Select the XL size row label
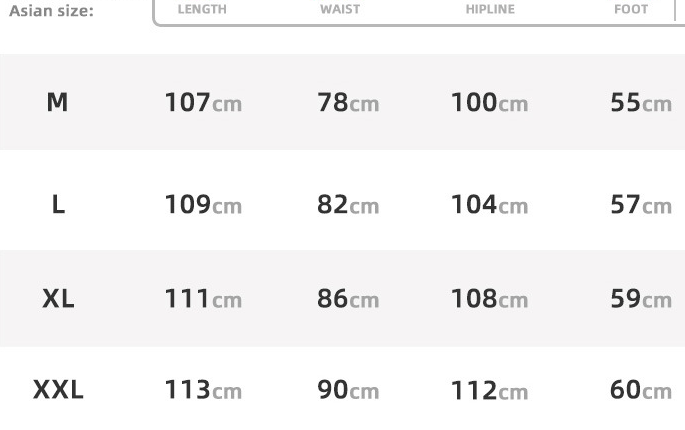 click(x=58, y=298)
